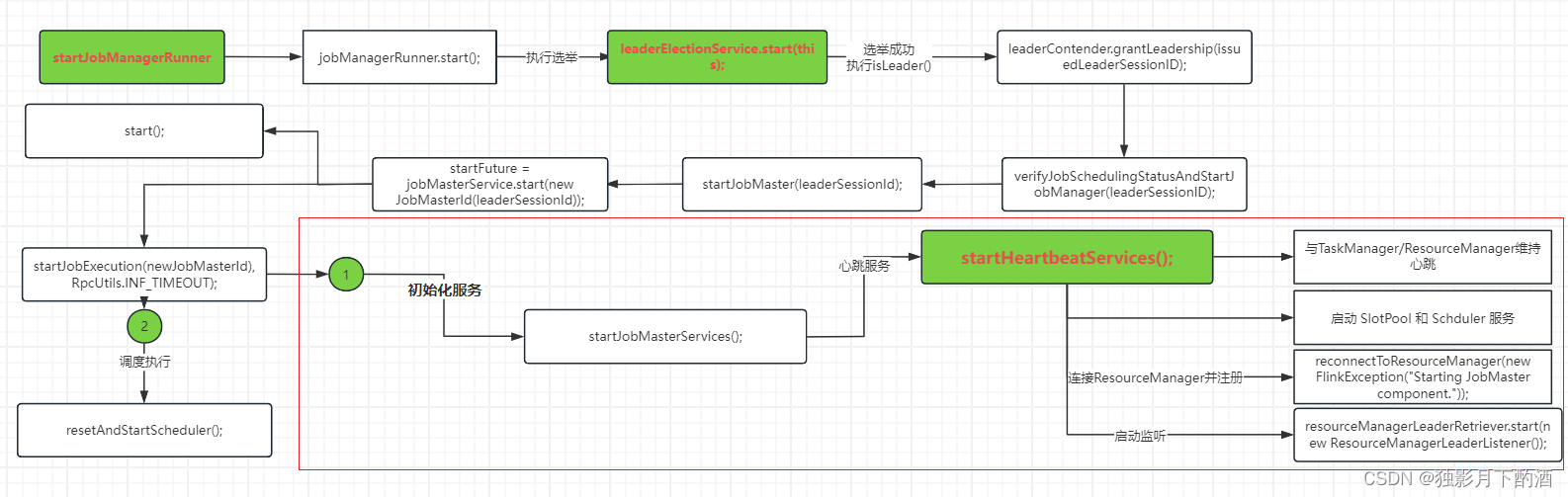Select the reconnectToResourceManager box
This screenshot has height=497, width=1568.
tap(1423, 376)
